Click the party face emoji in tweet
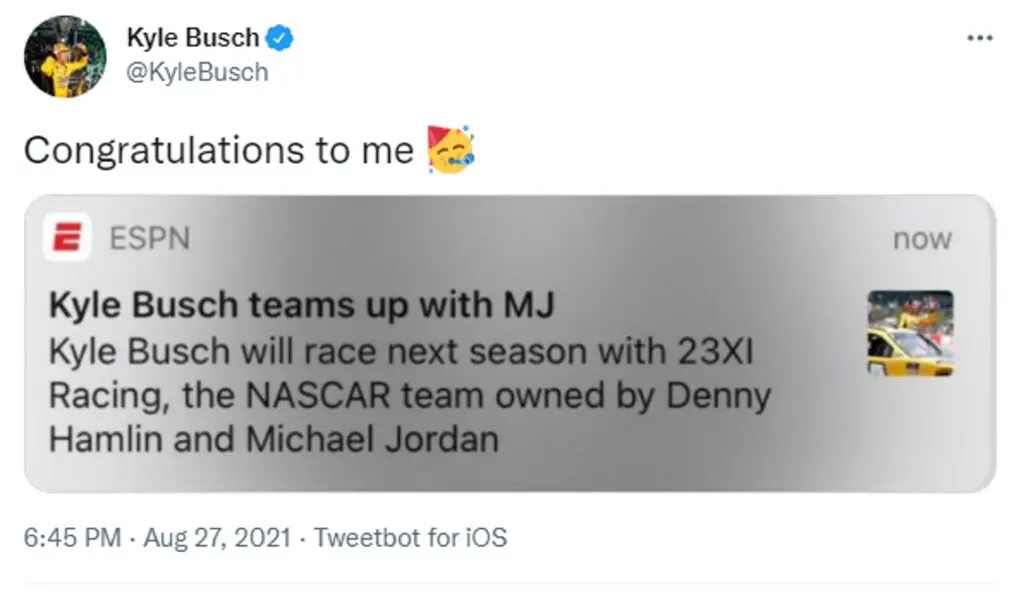Image resolution: width=1024 pixels, height=593 pixels. pyautogui.click(x=450, y=150)
